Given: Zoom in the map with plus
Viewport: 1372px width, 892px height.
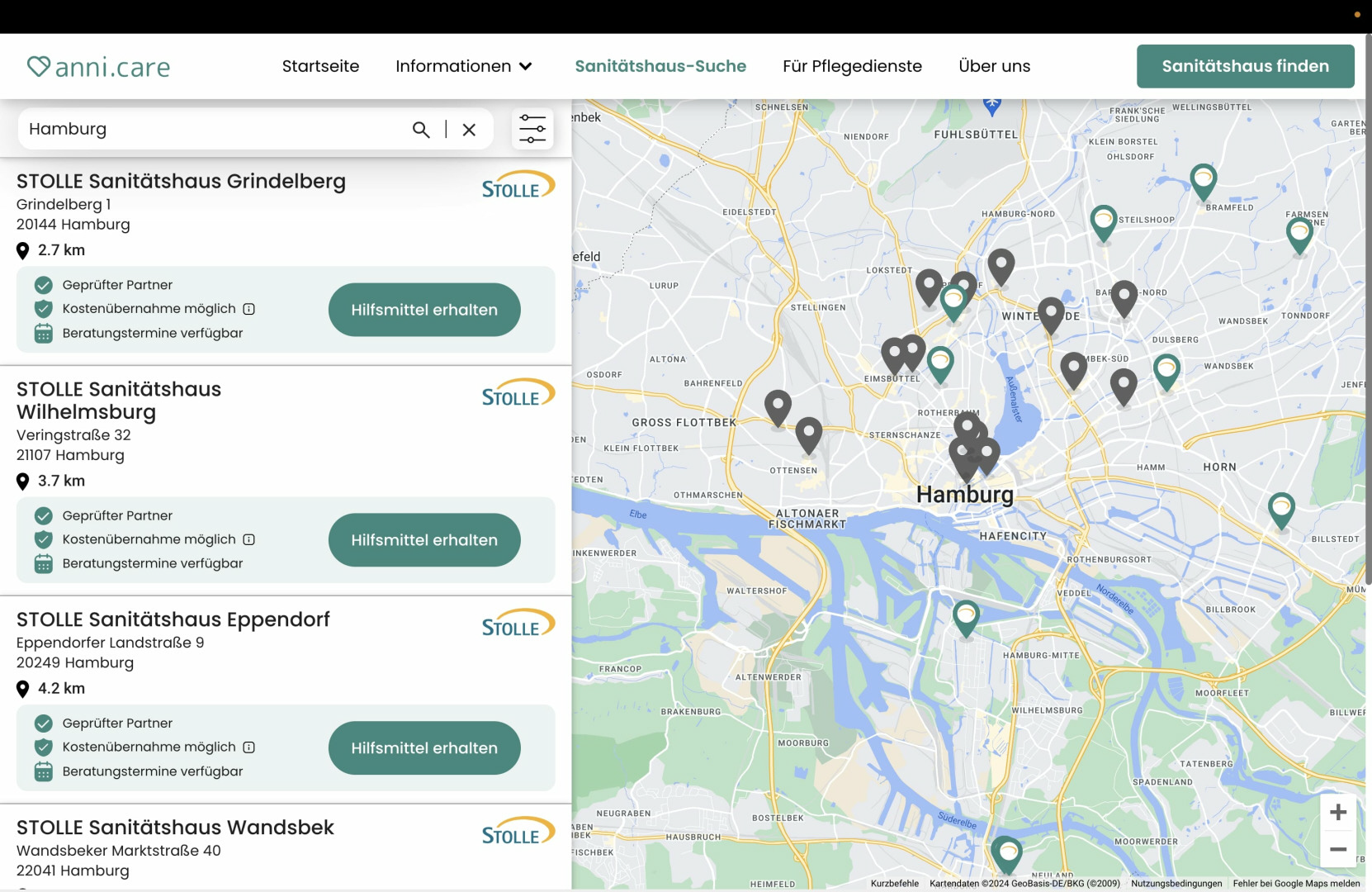Looking at the screenshot, I should tap(1338, 812).
